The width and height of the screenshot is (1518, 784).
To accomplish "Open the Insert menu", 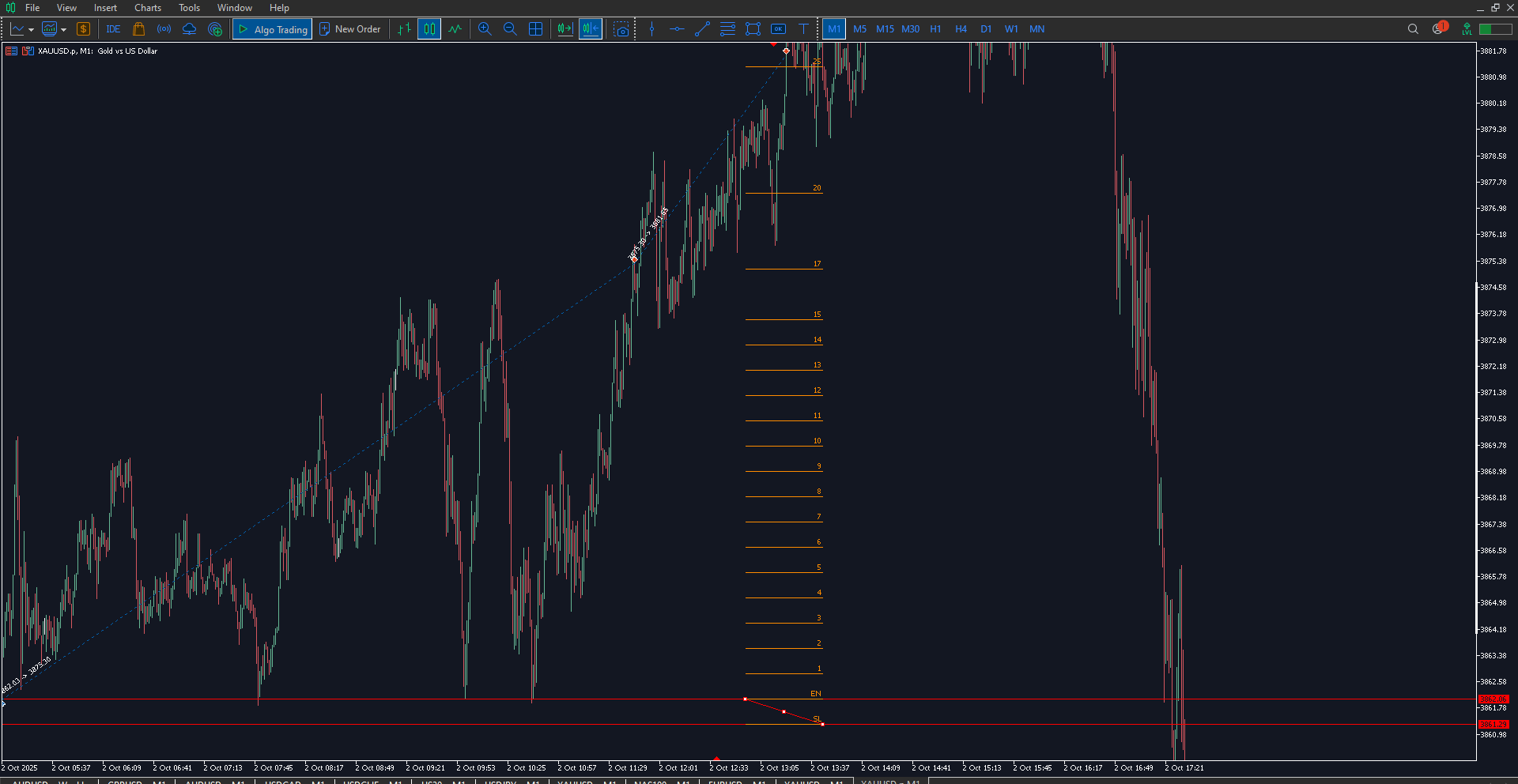I will pyautogui.click(x=105, y=8).
